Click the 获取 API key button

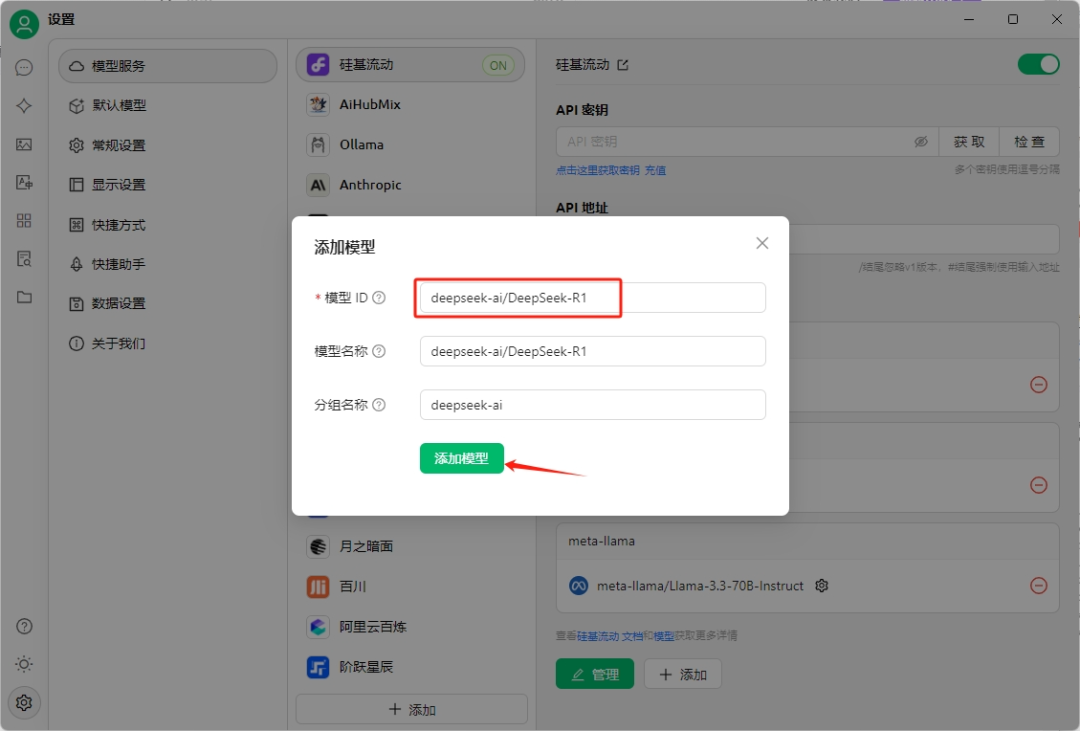(x=969, y=142)
